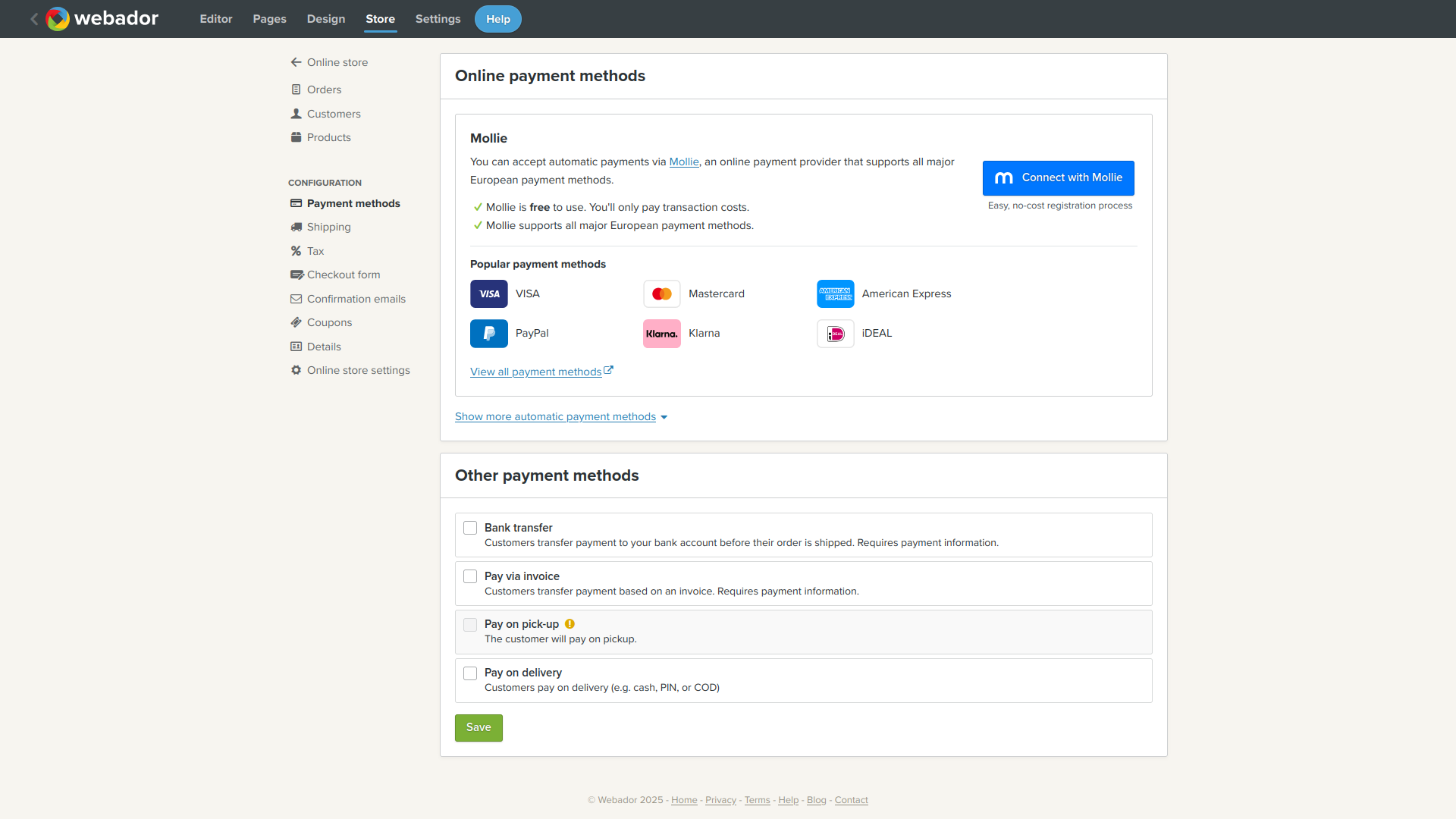The image size is (1456, 819).
Task: Open the Design tab
Action: point(326,19)
